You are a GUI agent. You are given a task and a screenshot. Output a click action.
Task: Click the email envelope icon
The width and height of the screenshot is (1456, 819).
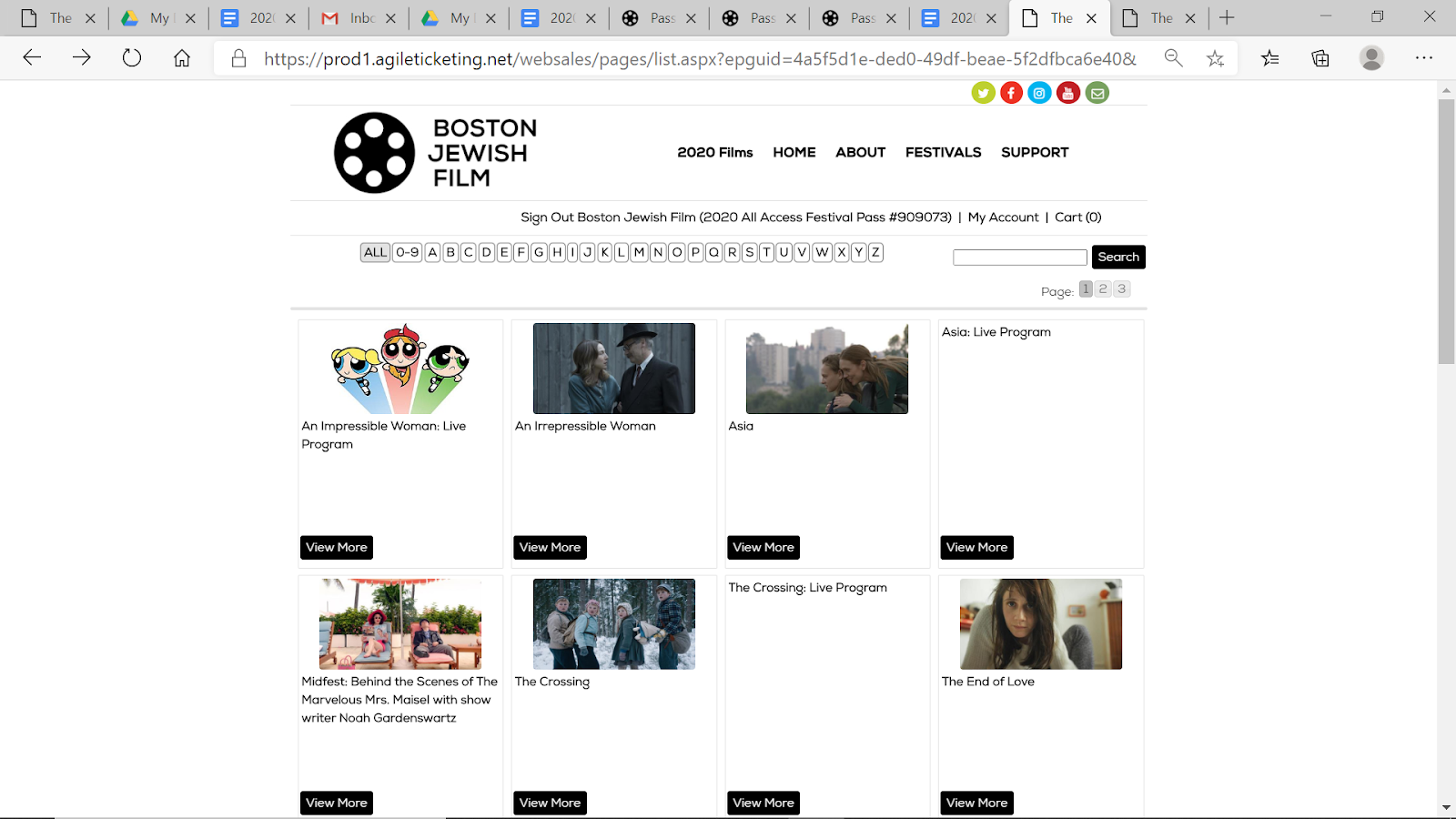[1097, 93]
